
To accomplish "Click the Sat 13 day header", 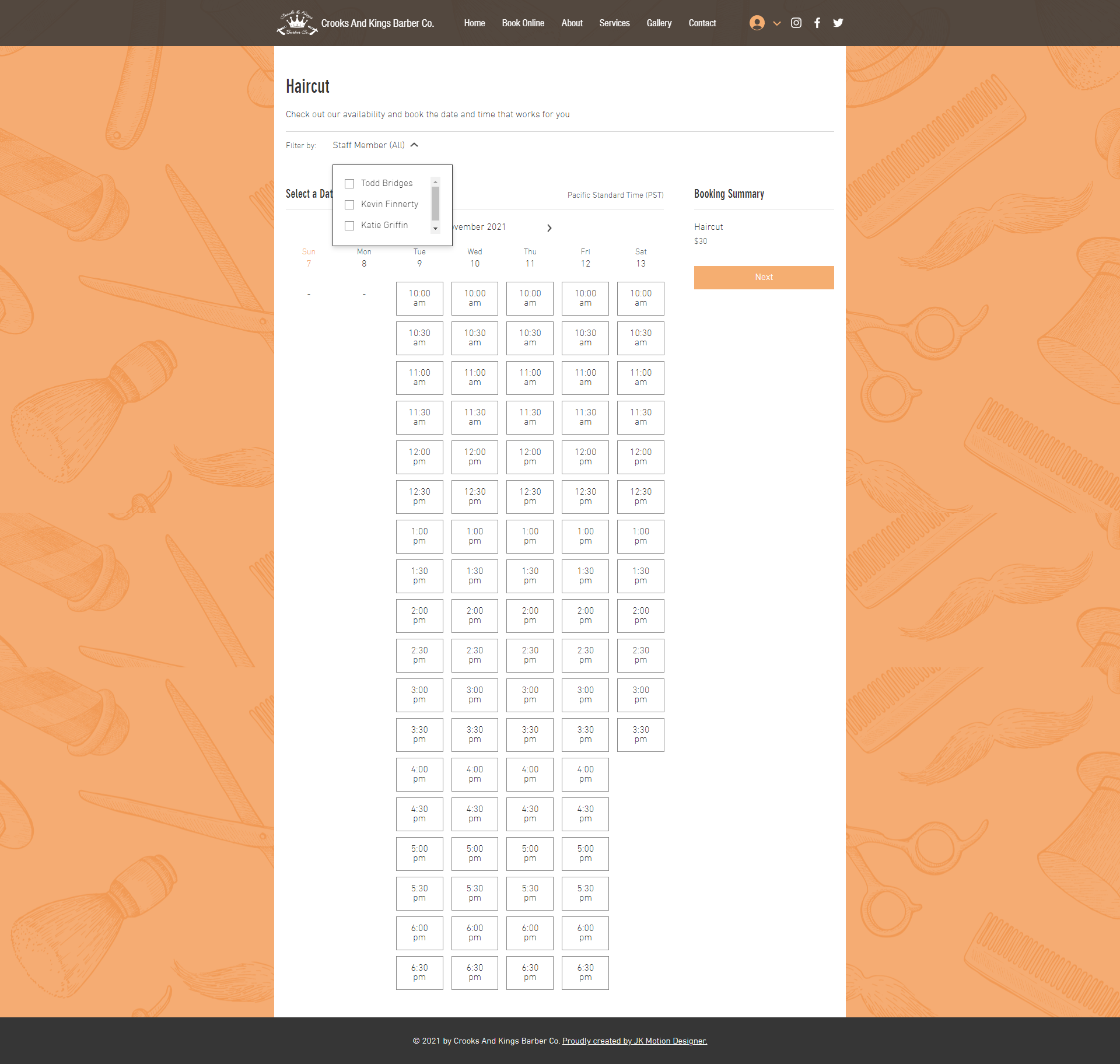I will click(x=640, y=258).
